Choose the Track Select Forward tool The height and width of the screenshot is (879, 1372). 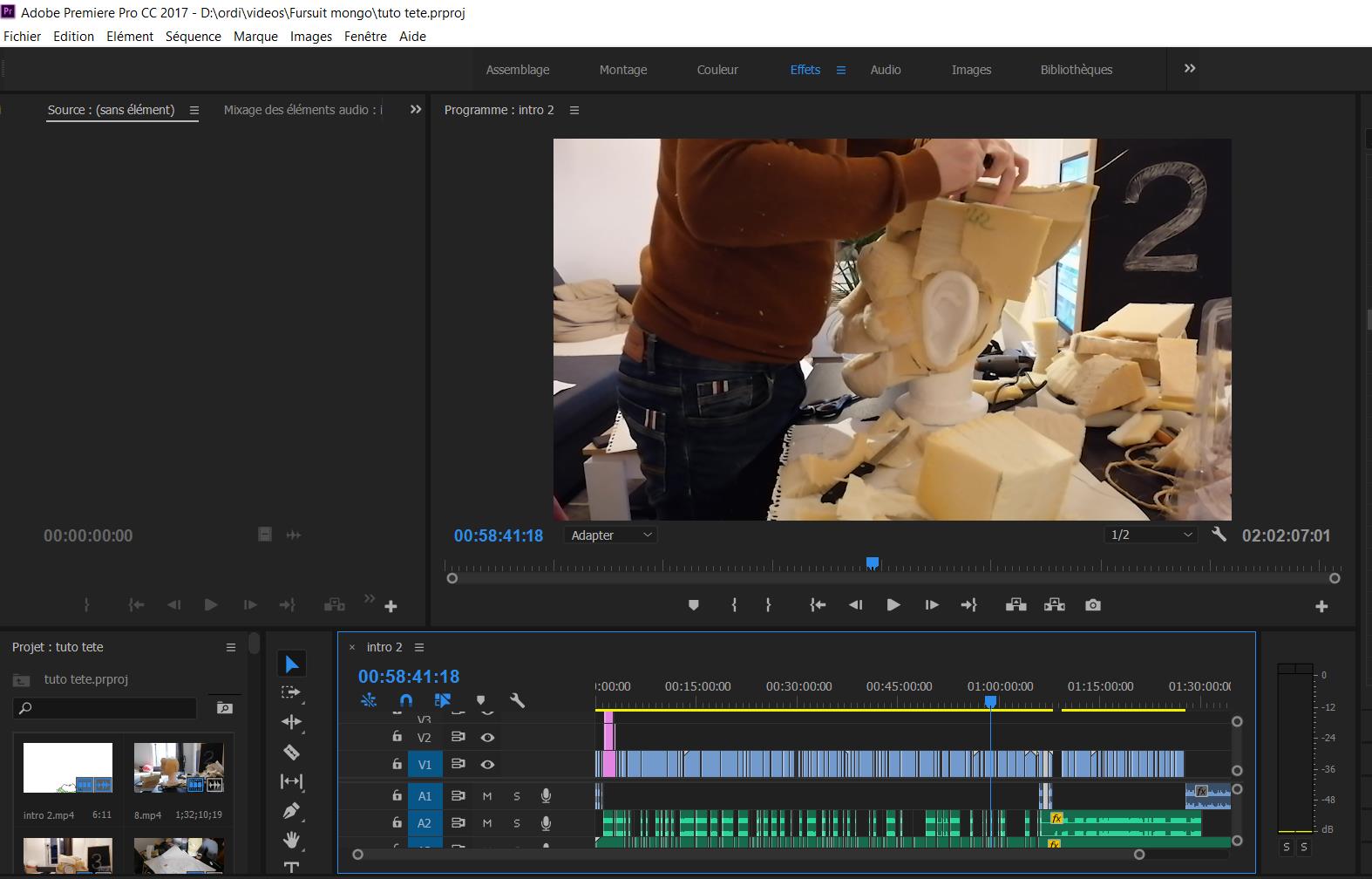(291, 692)
